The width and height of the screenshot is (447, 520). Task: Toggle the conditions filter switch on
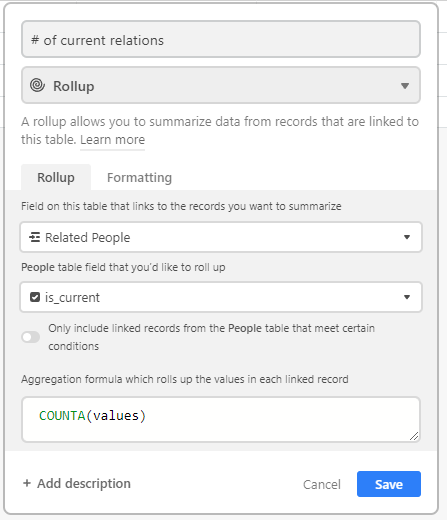[31, 337]
